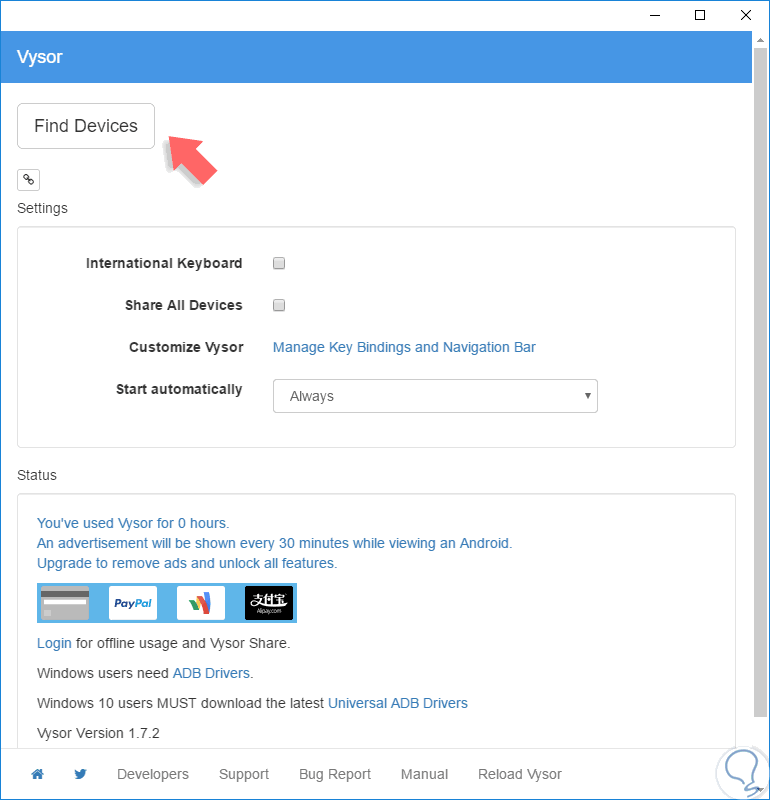Select the Alipay payment icon

(x=269, y=603)
